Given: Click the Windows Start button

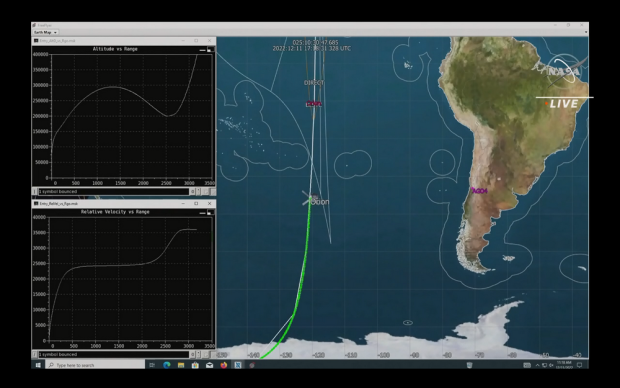Looking at the screenshot, I should pos(38,365).
